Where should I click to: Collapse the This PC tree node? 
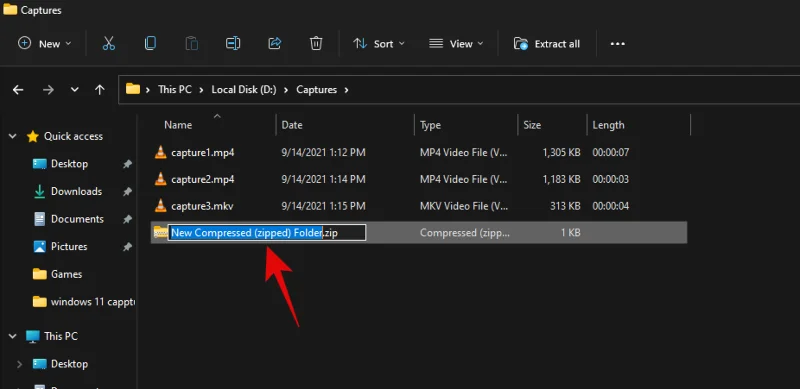click(13, 336)
